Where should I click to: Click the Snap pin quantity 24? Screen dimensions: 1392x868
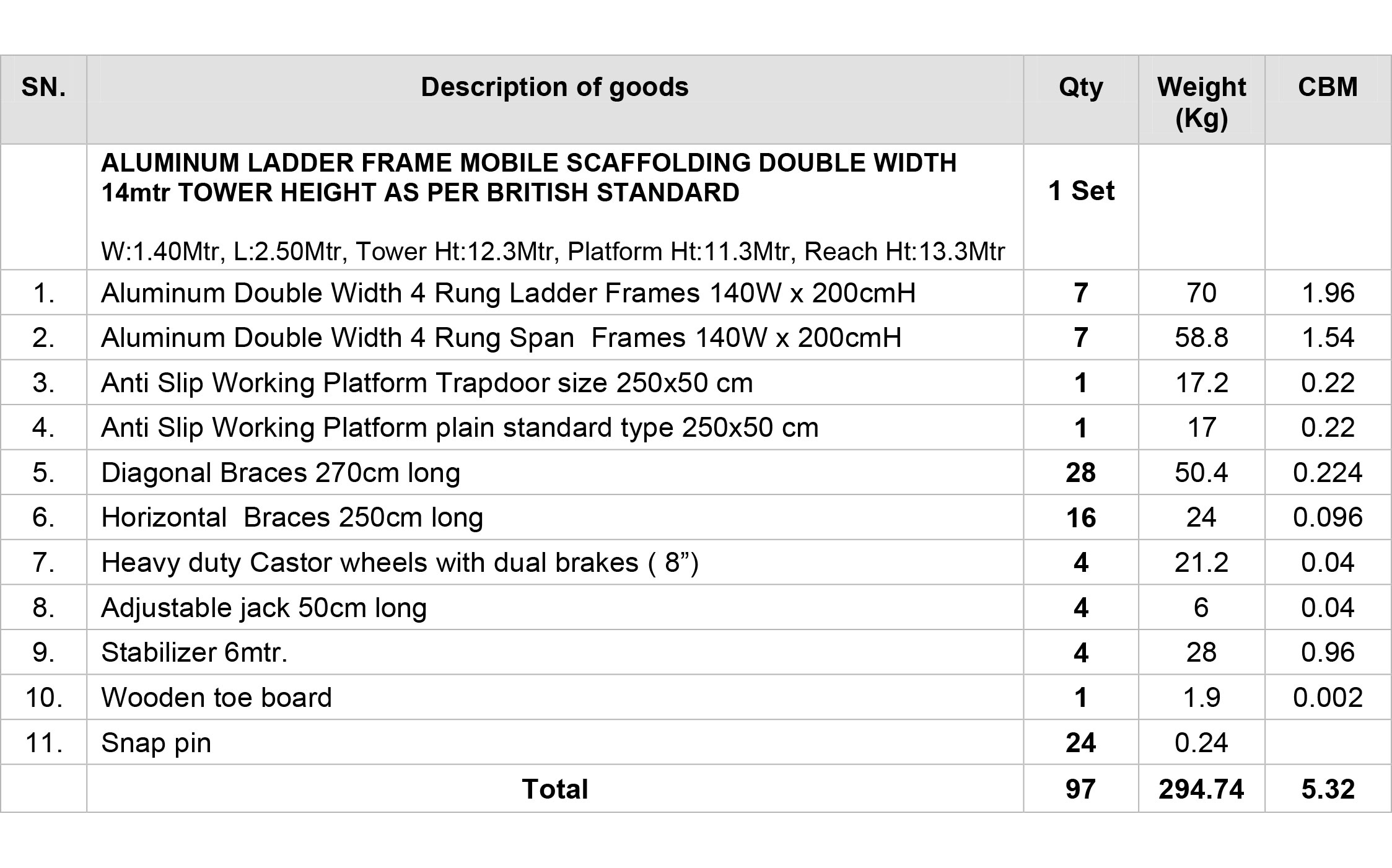pos(1080,742)
